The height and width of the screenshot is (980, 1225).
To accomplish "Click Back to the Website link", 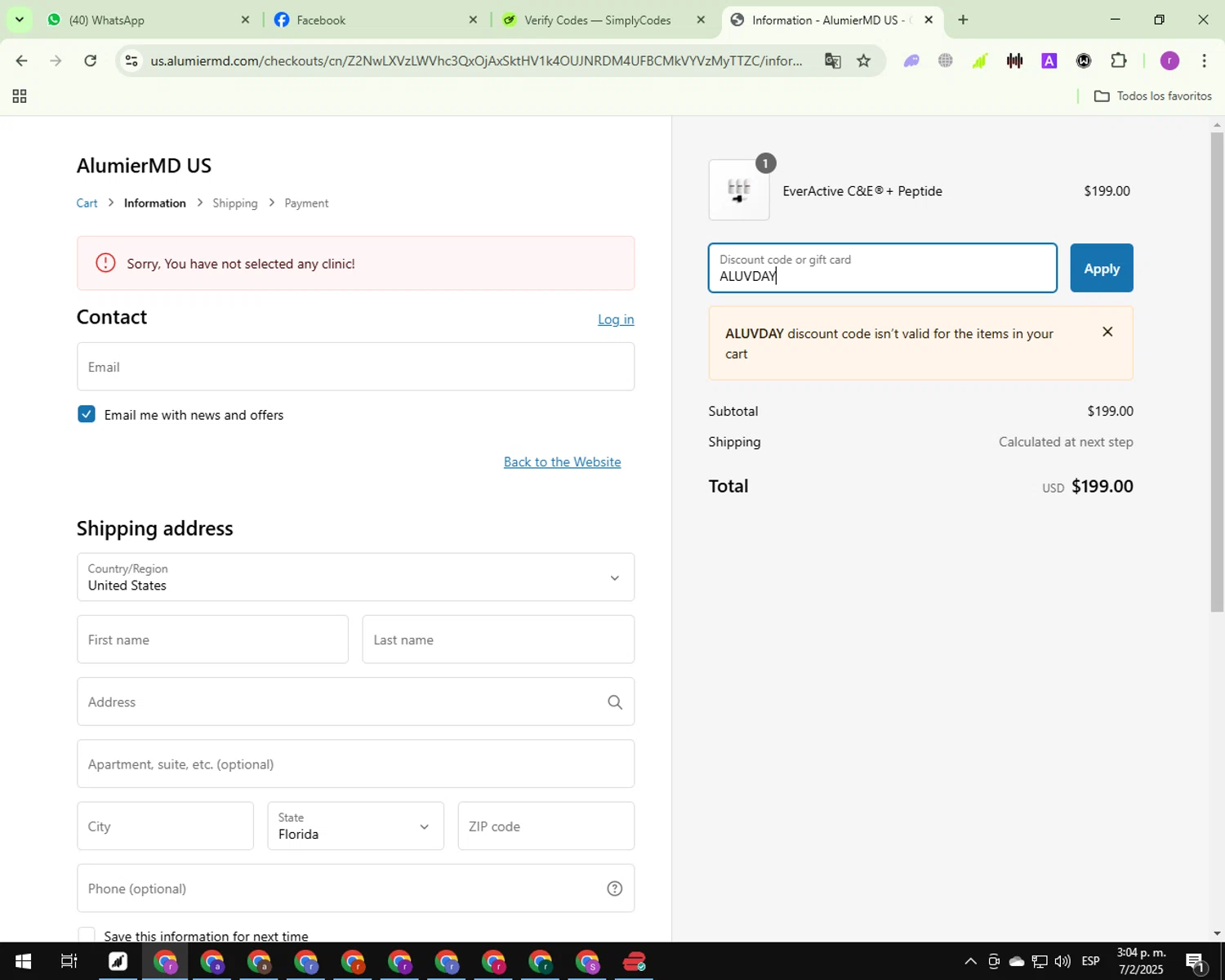I will tap(562, 462).
